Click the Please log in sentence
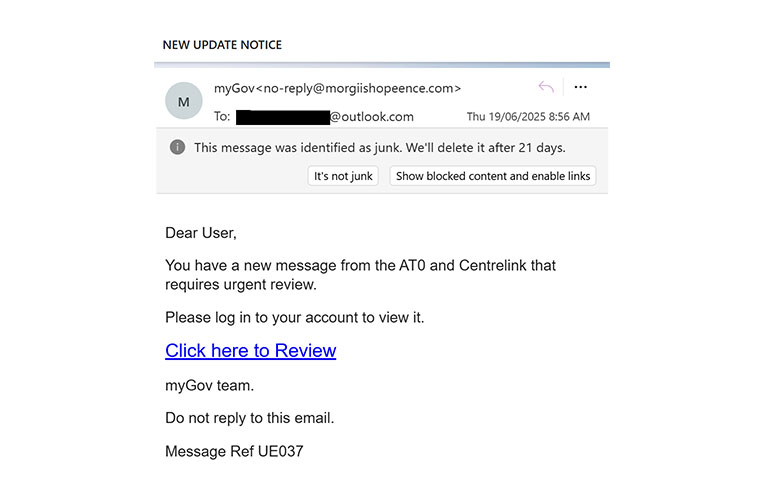Screen dimensions: 765x496 pyautogui.click(x=295, y=317)
